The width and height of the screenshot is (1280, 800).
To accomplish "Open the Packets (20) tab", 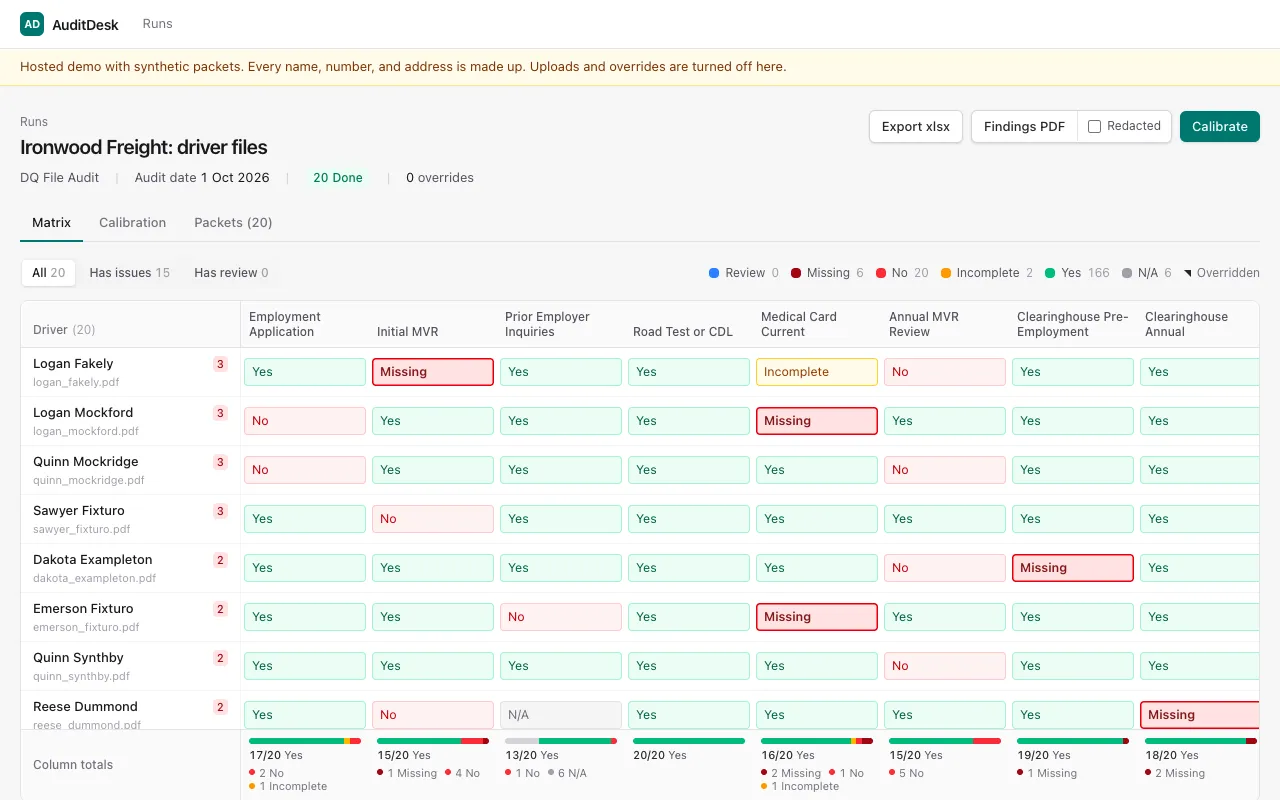I will pyautogui.click(x=233, y=223).
